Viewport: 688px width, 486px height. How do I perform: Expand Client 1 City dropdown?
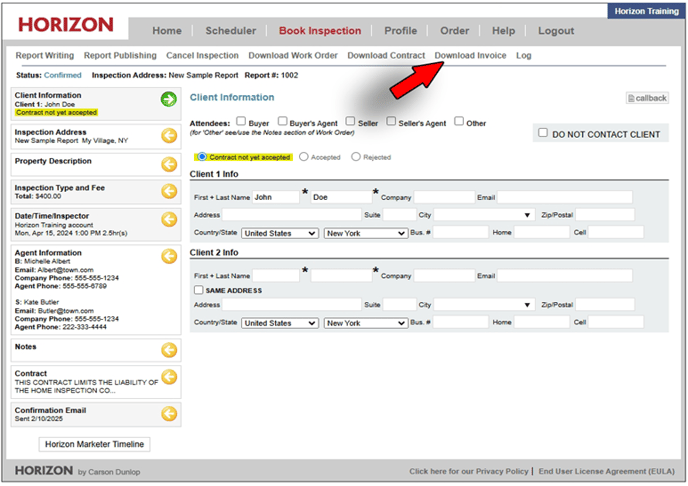[528, 215]
